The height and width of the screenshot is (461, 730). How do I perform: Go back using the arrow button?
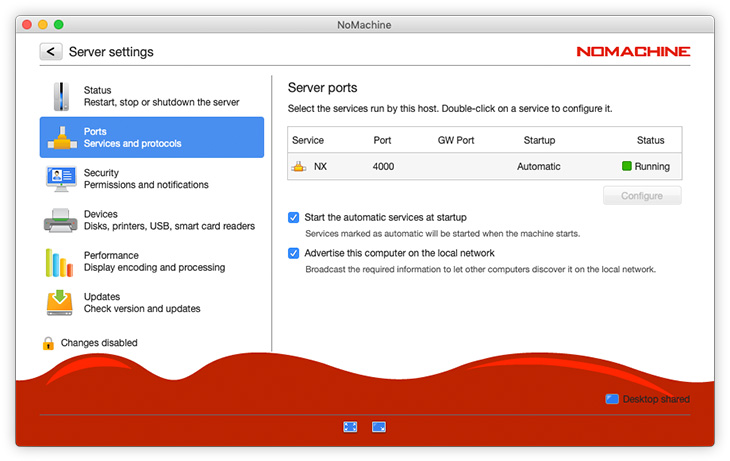[x=51, y=52]
